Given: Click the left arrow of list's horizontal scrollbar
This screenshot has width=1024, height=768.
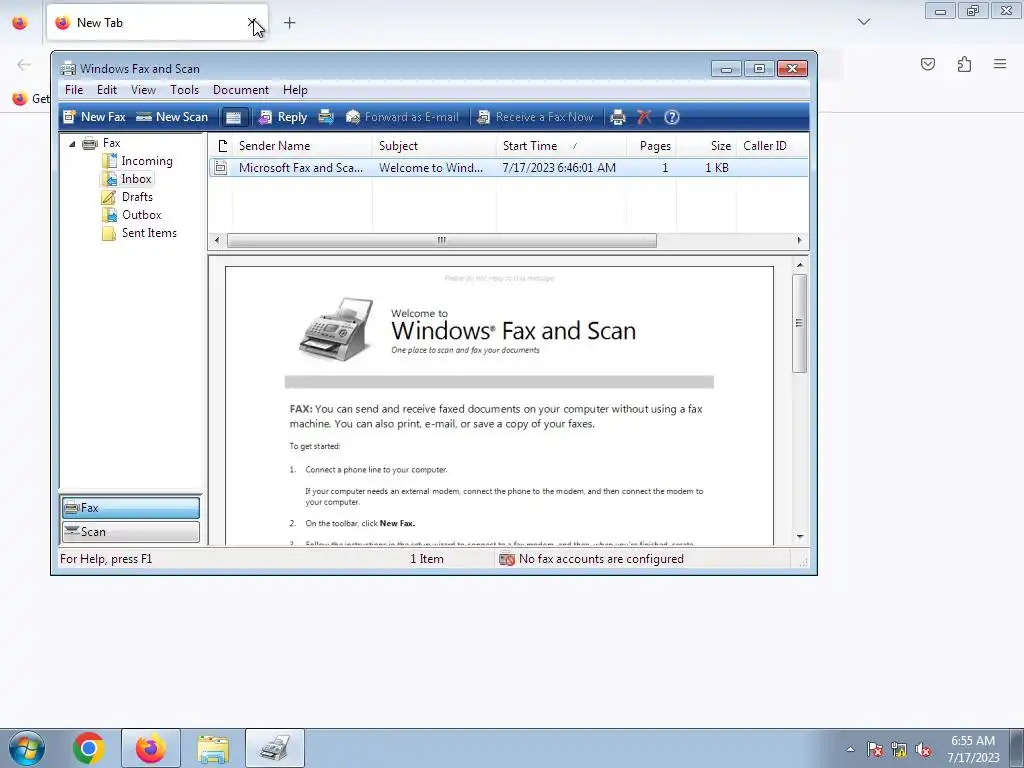Looking at the screenshot, I should (x=217, y=240).
